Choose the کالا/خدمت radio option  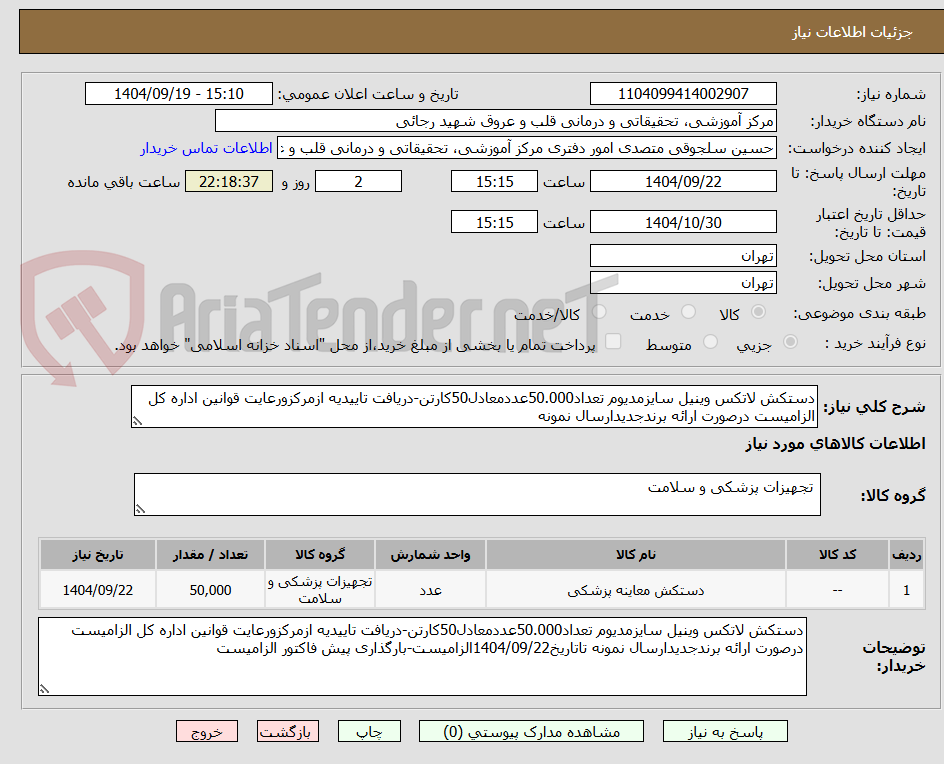pyautogui.click(x=599, y=312)
